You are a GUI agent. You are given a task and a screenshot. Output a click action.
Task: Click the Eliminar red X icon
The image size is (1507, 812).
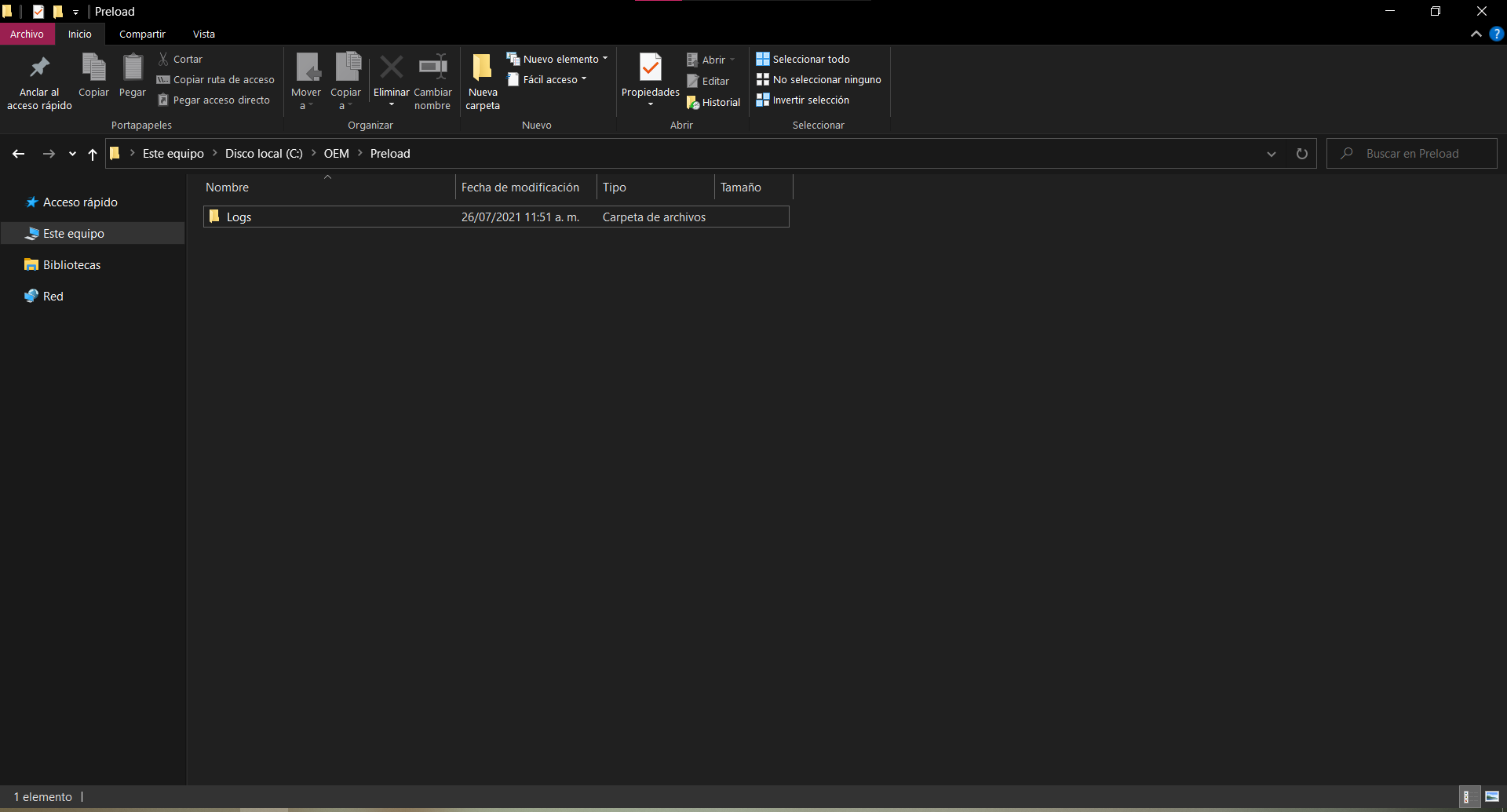[x=391, y=68]
